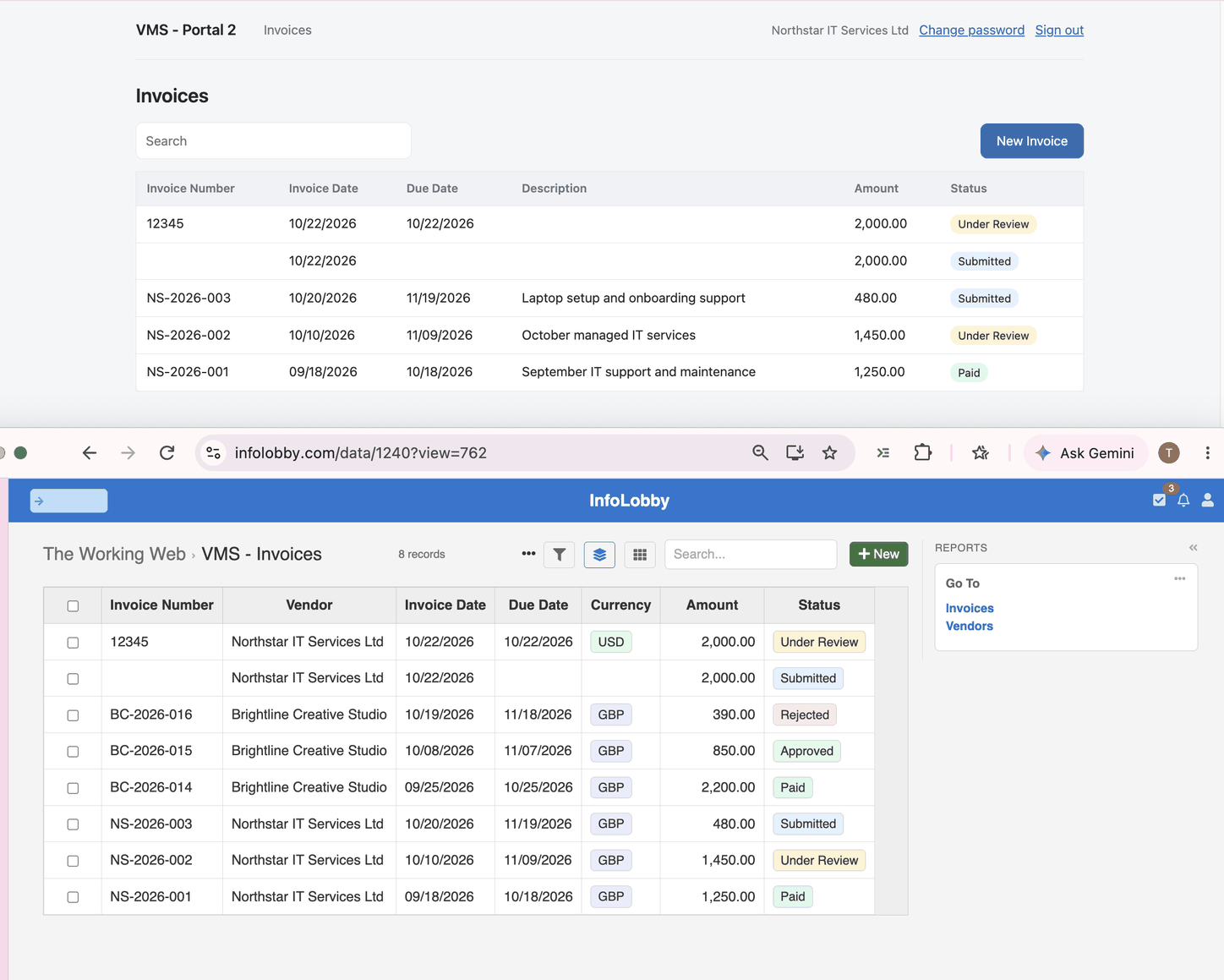Open site information icon in address bar

point(214,453)
